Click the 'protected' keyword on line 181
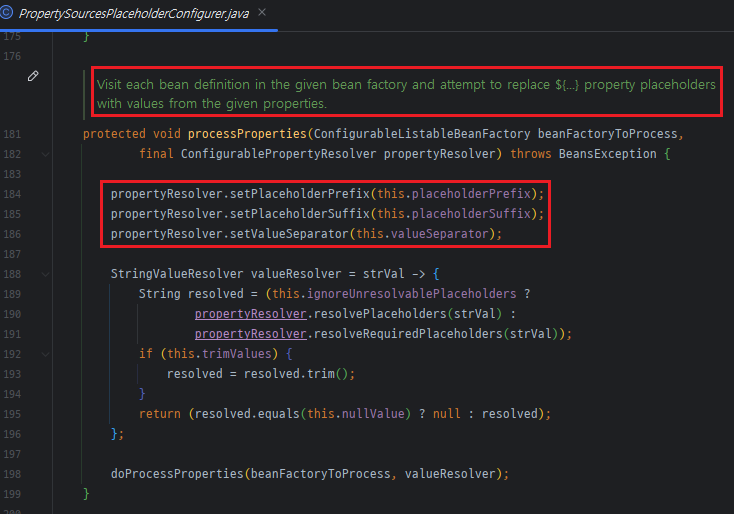Screen dimensions: 734x514 point(114,134)
